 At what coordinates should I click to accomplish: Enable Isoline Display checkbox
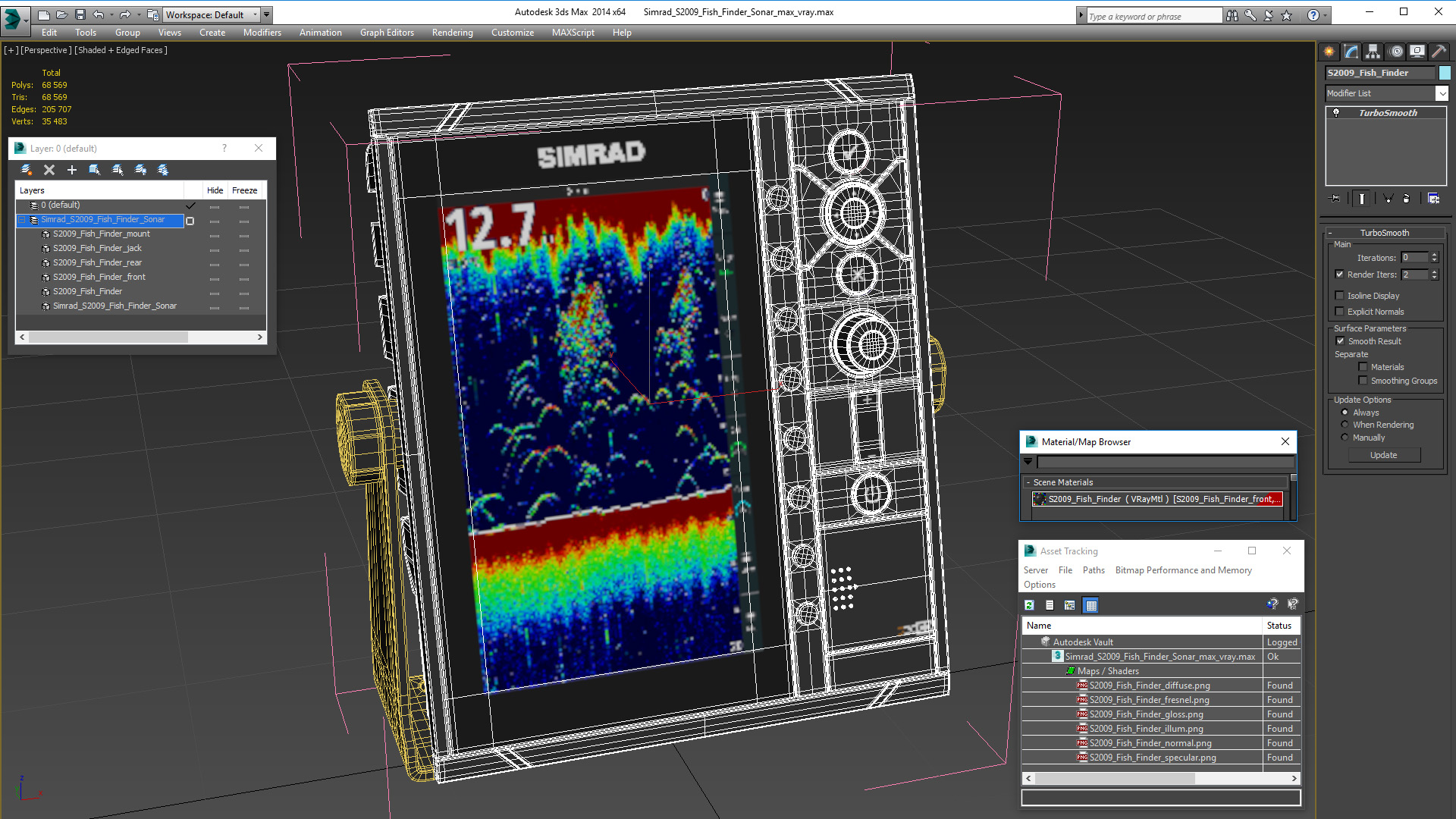pyautogui.click(x=1339, y=296)
